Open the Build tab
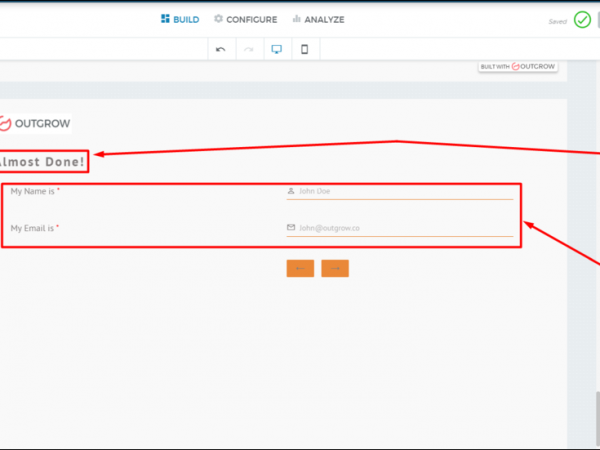Image resolution: width=600 pixels, height=450 pixels. coord(180,19)
